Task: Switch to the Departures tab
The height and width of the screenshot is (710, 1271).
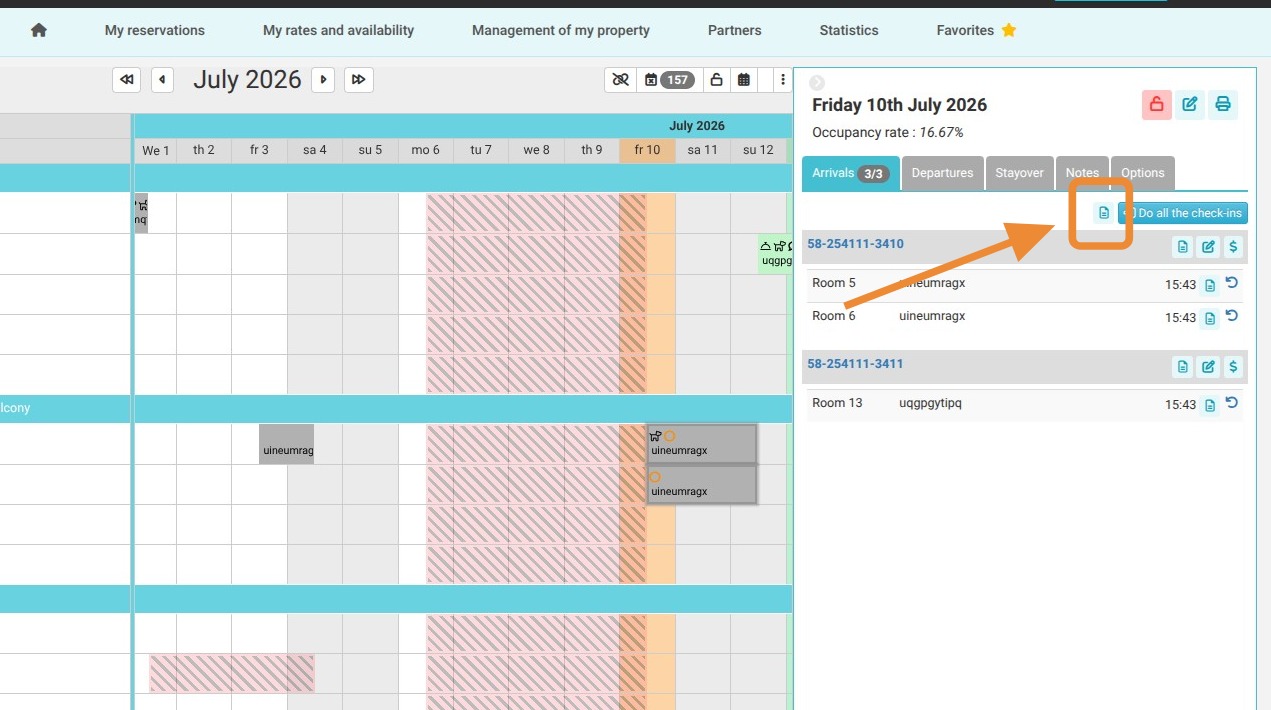Action: (x=942, y=173)
